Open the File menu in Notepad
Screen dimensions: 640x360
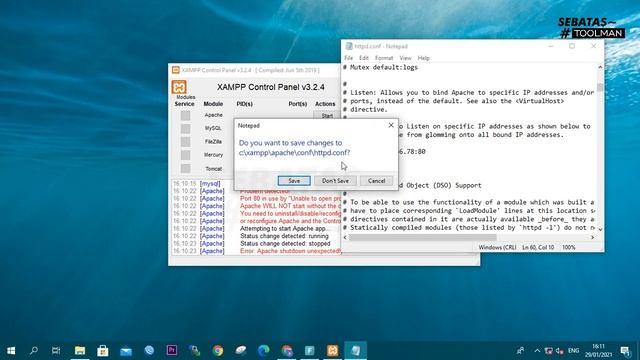[x=348, y=58]
